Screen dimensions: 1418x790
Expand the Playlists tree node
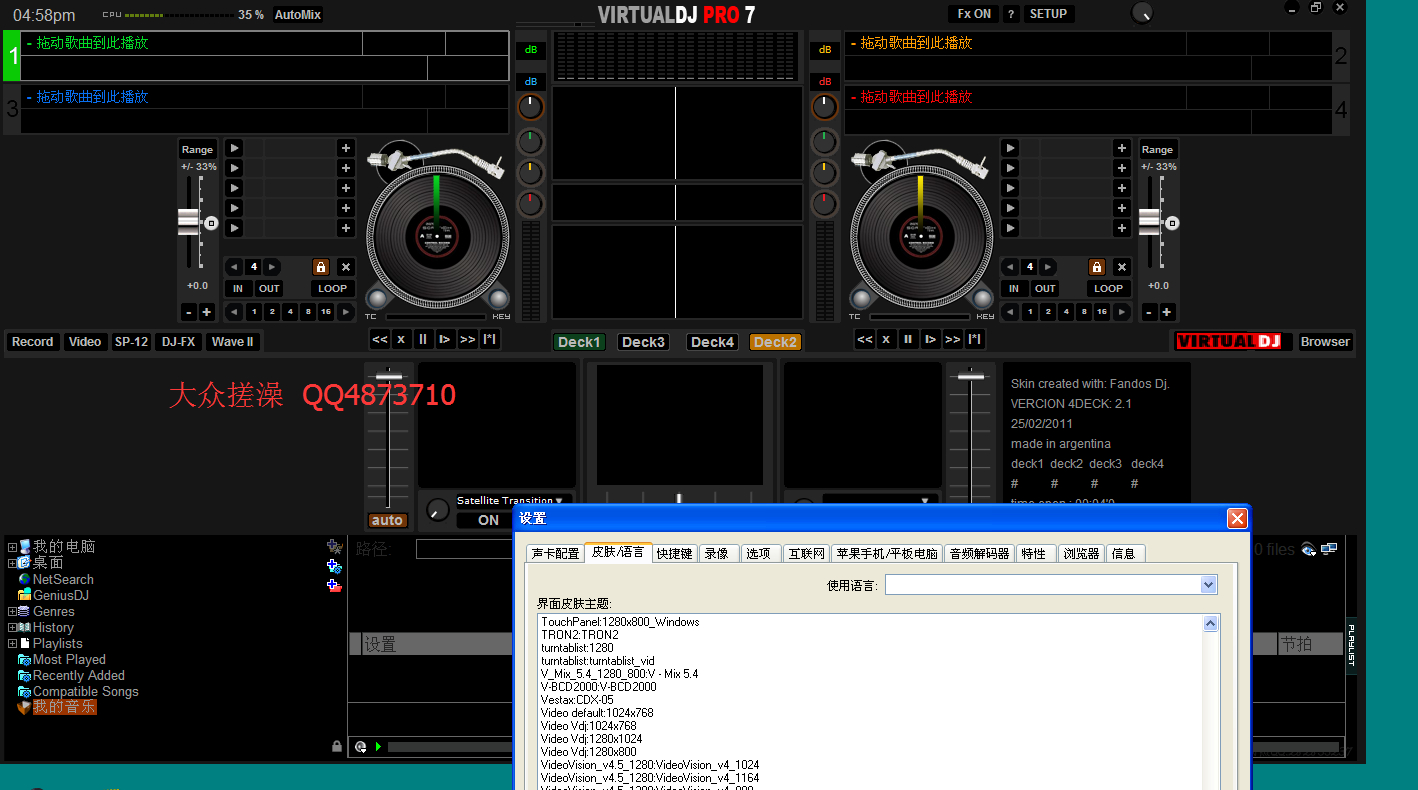[12, 643]
